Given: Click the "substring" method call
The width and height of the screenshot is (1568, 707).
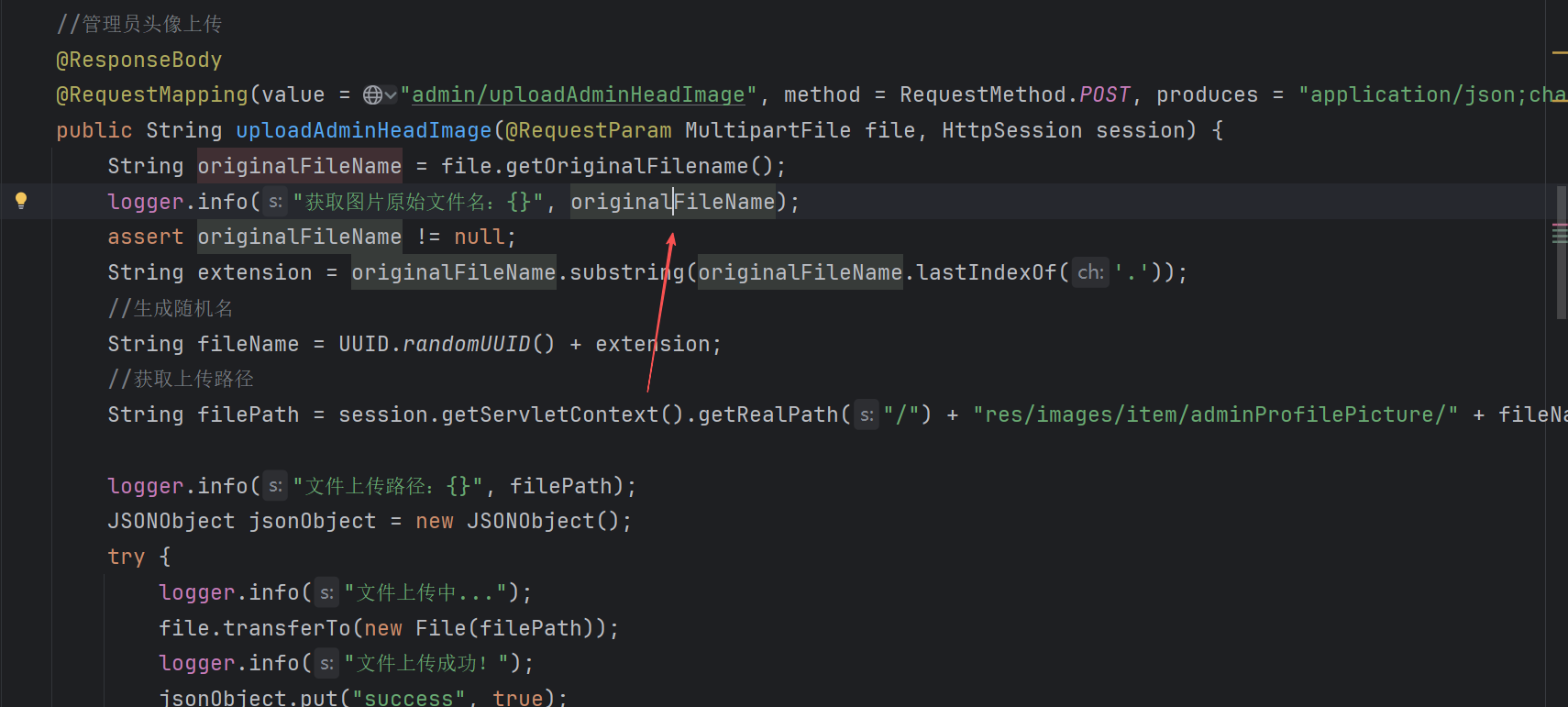Looking at the screenshot, I should pyautogui.click(x=627, y=272).
